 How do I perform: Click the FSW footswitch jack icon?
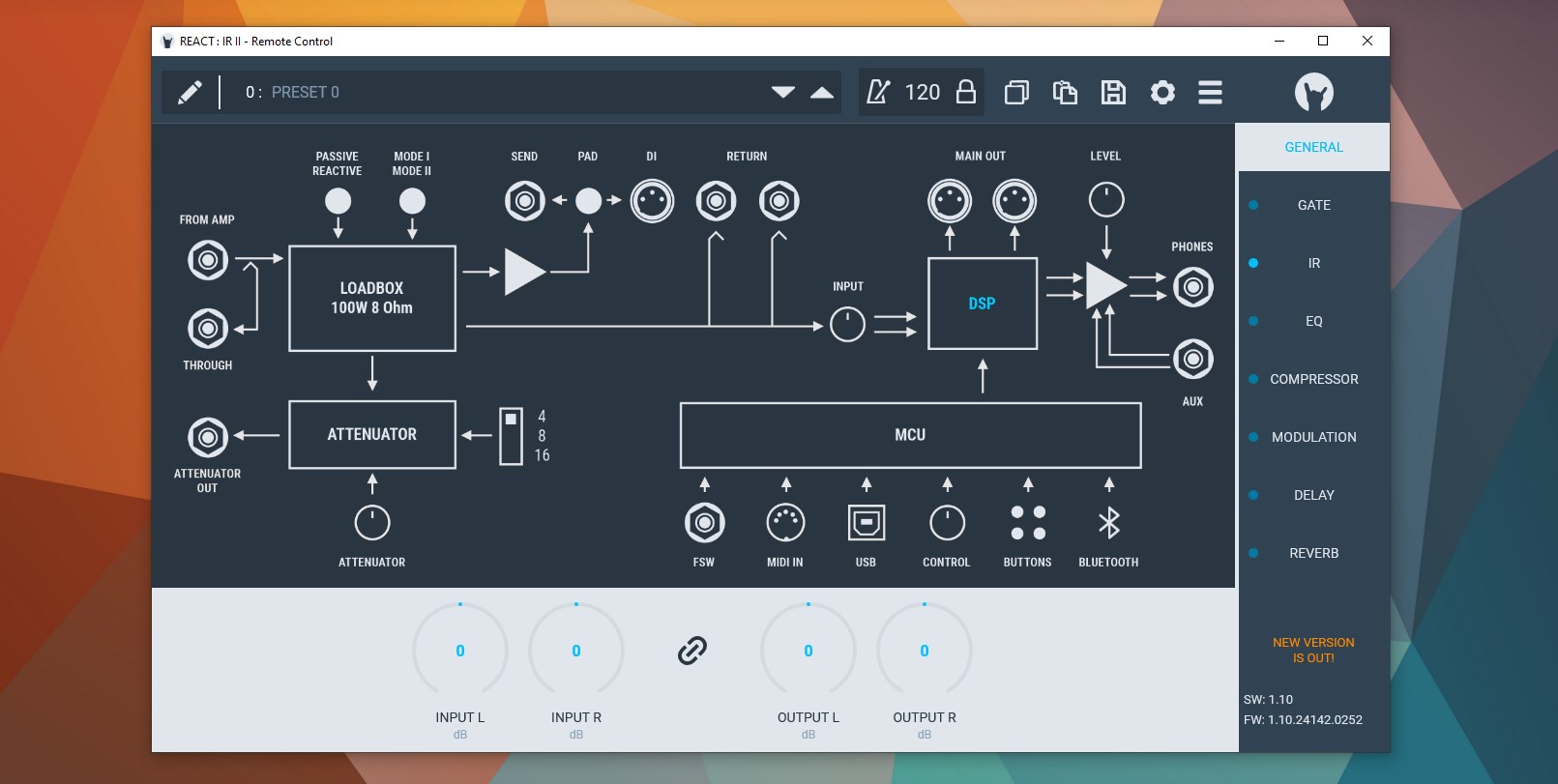(705, 523)
